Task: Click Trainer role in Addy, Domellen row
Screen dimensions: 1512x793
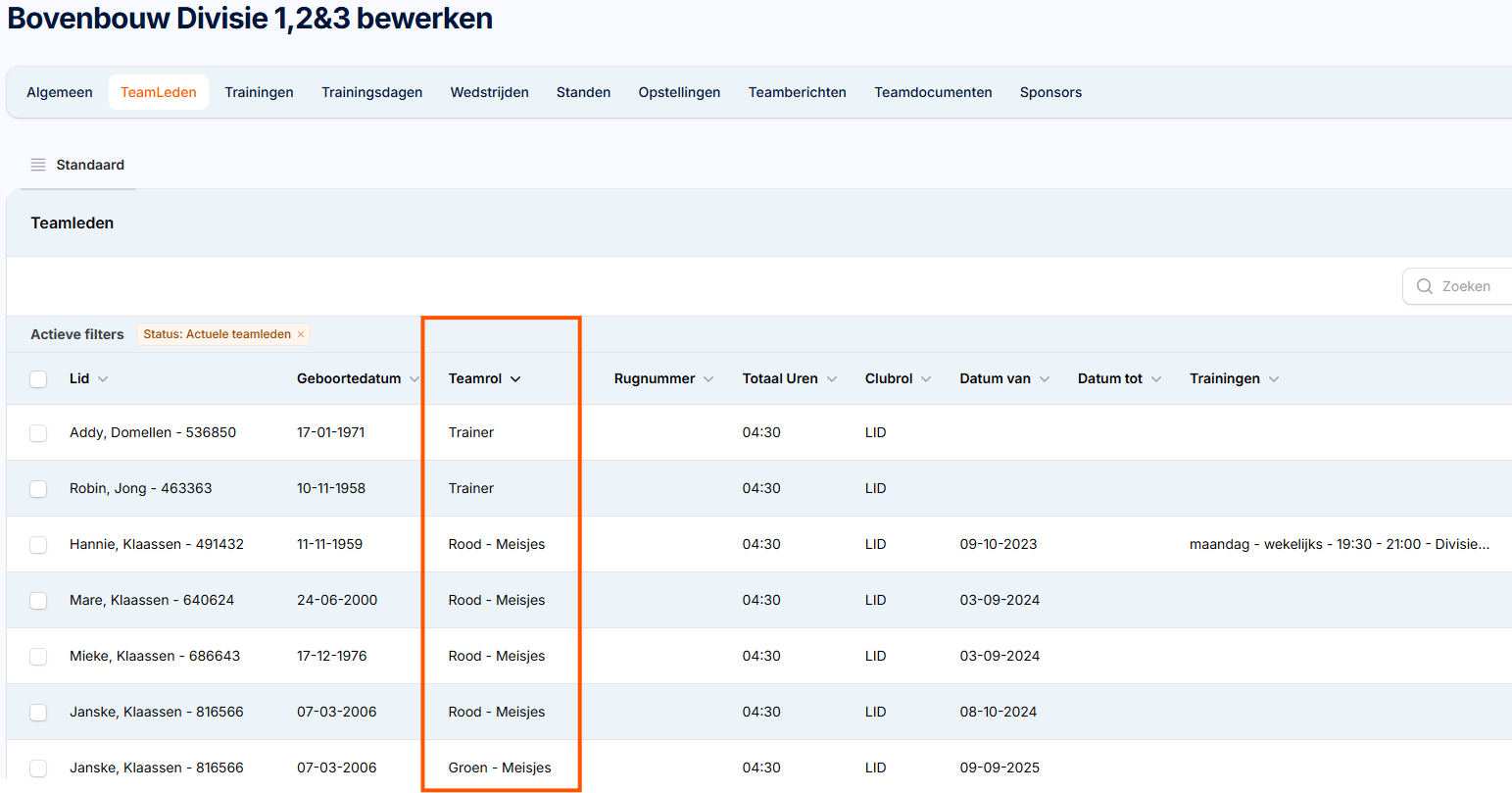Action: click(x=471, y=432)
